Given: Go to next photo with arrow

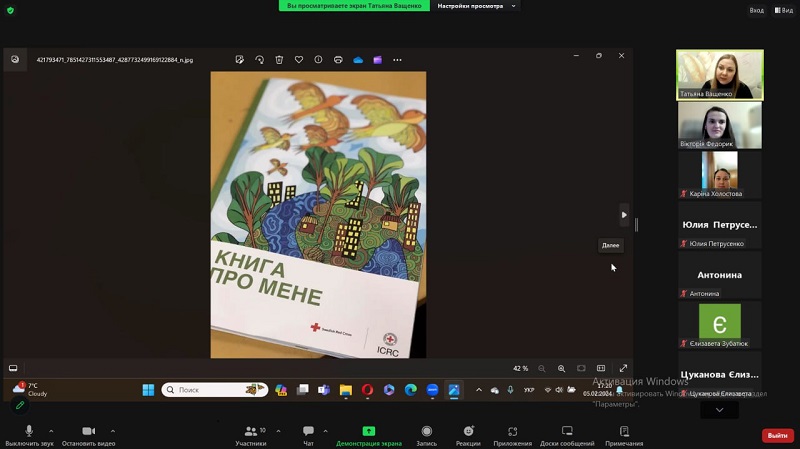Looking at the screenshot, I should click(624, 215).
